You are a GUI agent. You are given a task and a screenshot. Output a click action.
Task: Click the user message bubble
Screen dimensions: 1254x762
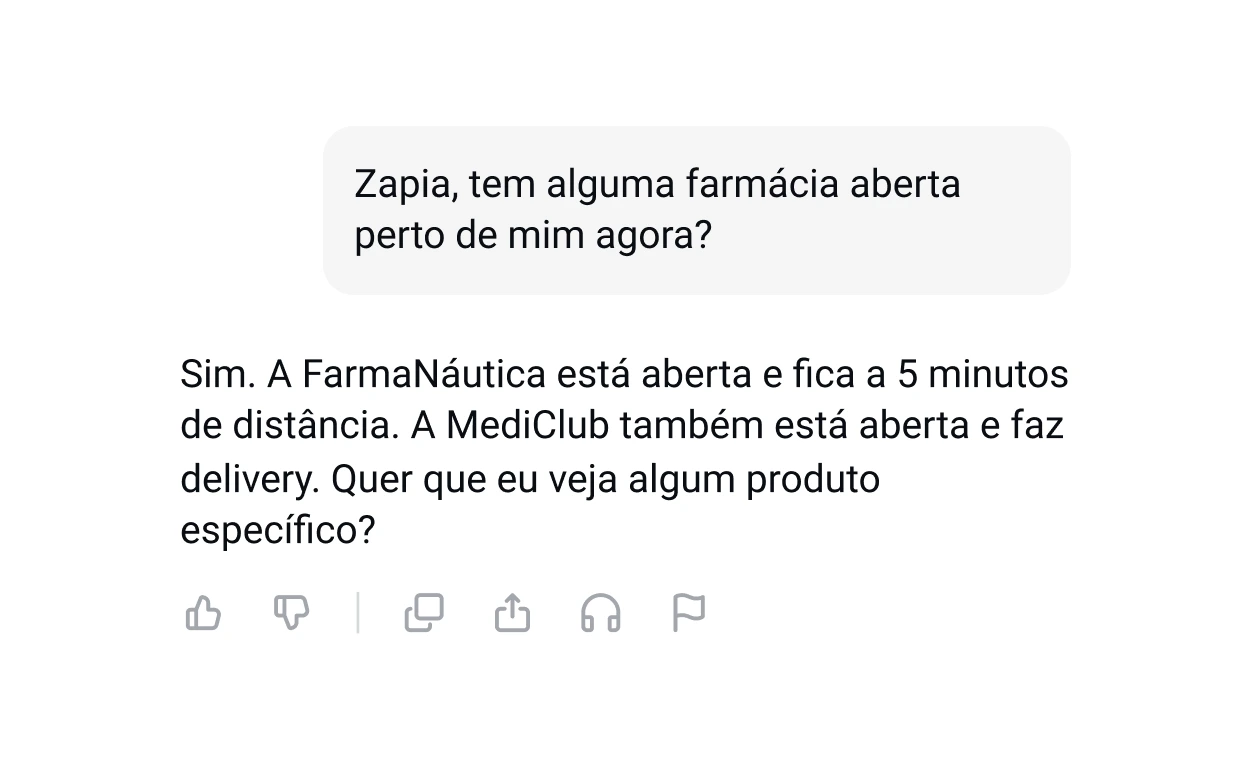tap(696, 210)
